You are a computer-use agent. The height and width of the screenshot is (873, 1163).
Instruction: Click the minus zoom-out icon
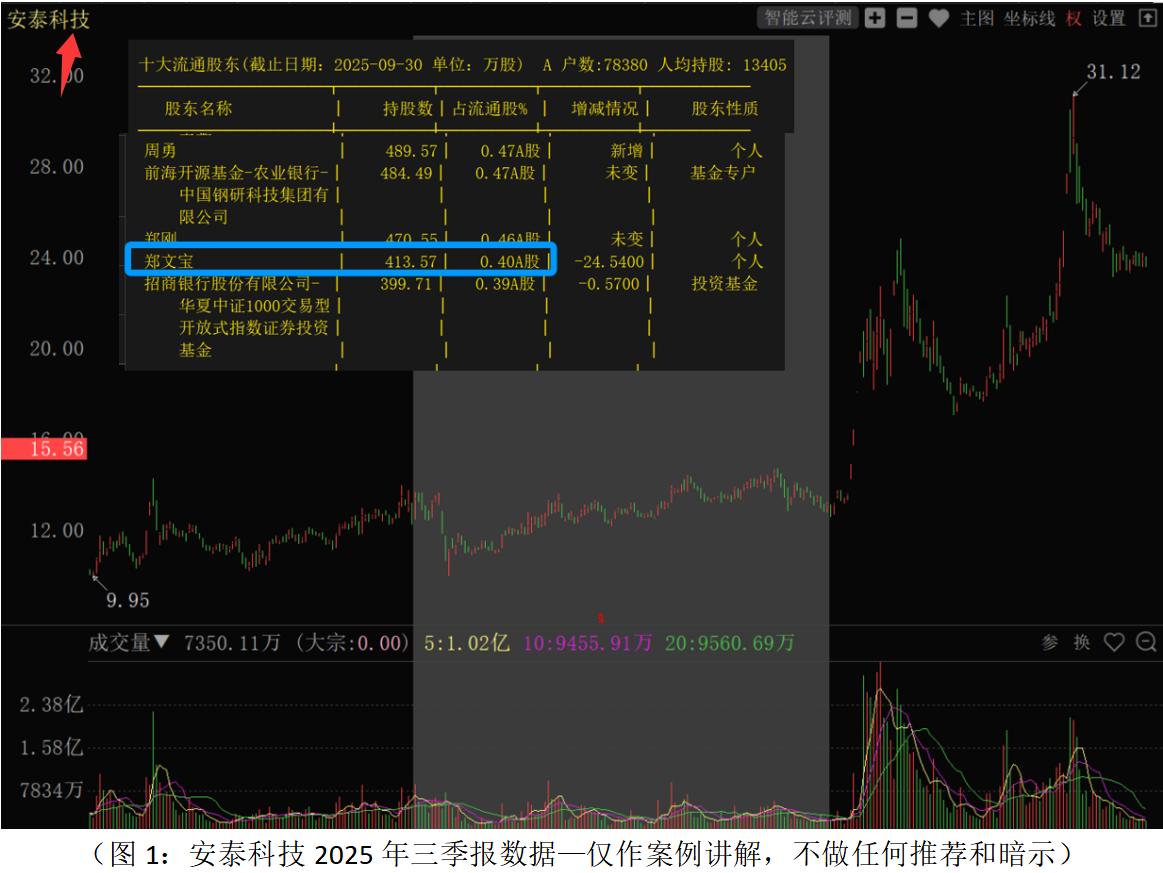(x=907, y=18)
